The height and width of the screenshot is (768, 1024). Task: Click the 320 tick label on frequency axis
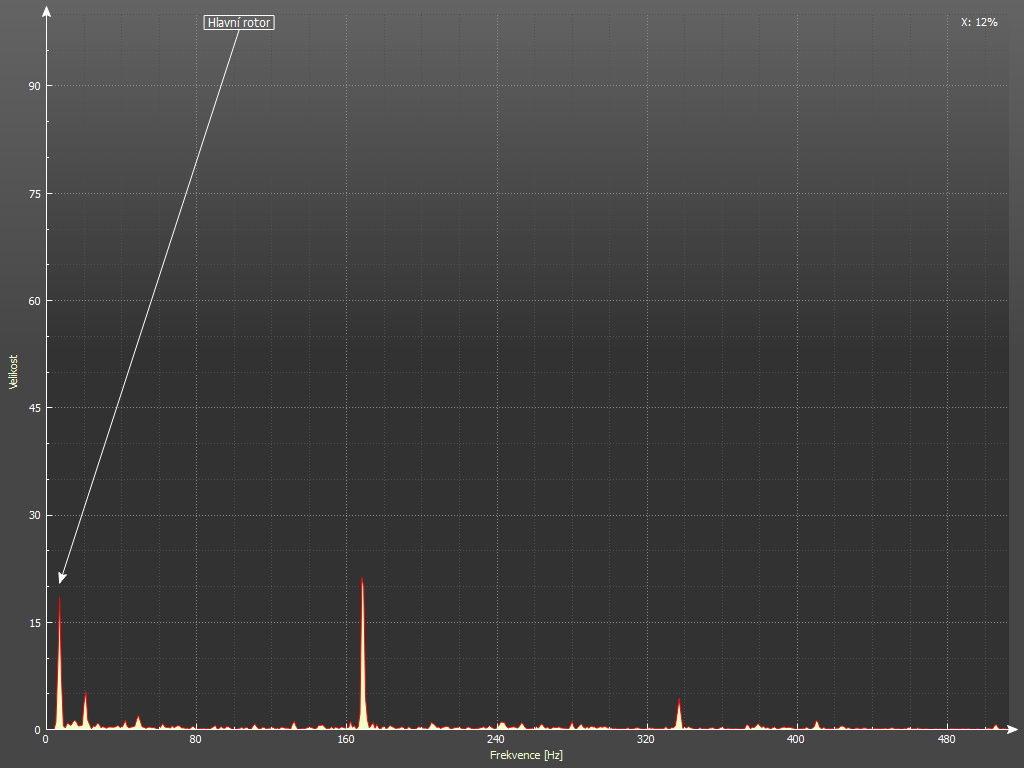coord(646,740)
